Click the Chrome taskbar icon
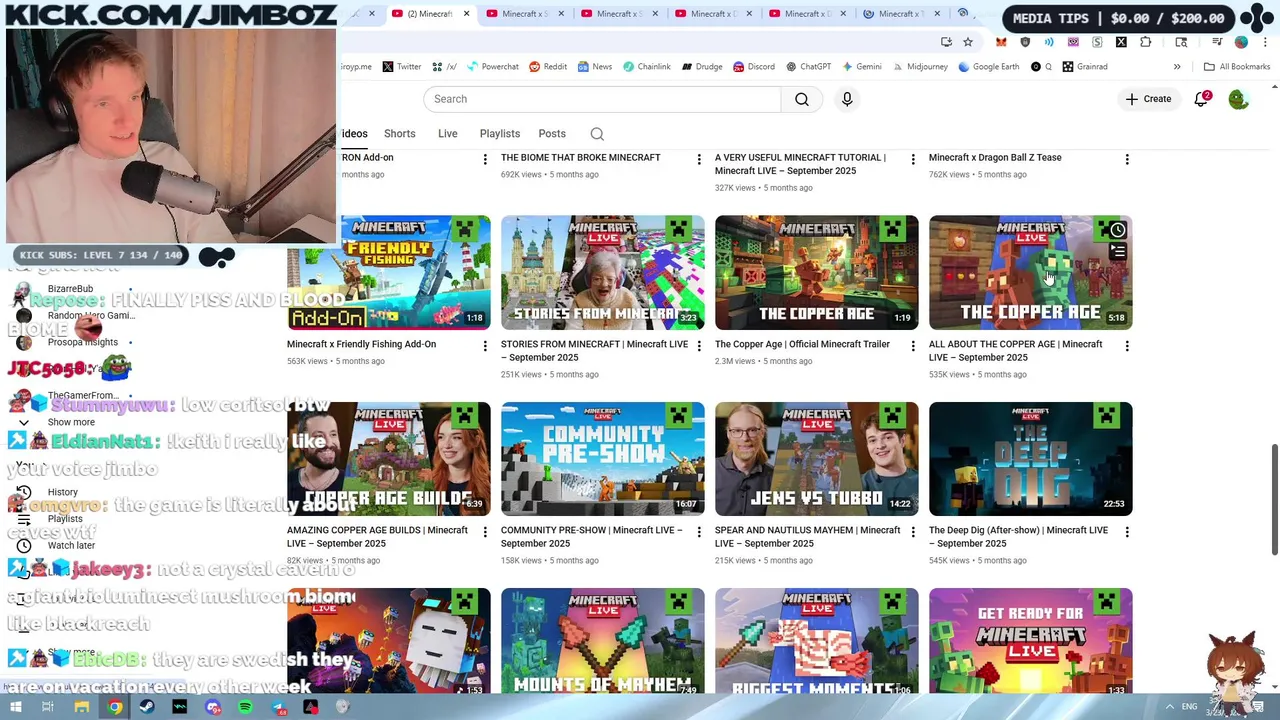Image resolution: width=1280 pixels, height=720 pixels. pos(115,707)
